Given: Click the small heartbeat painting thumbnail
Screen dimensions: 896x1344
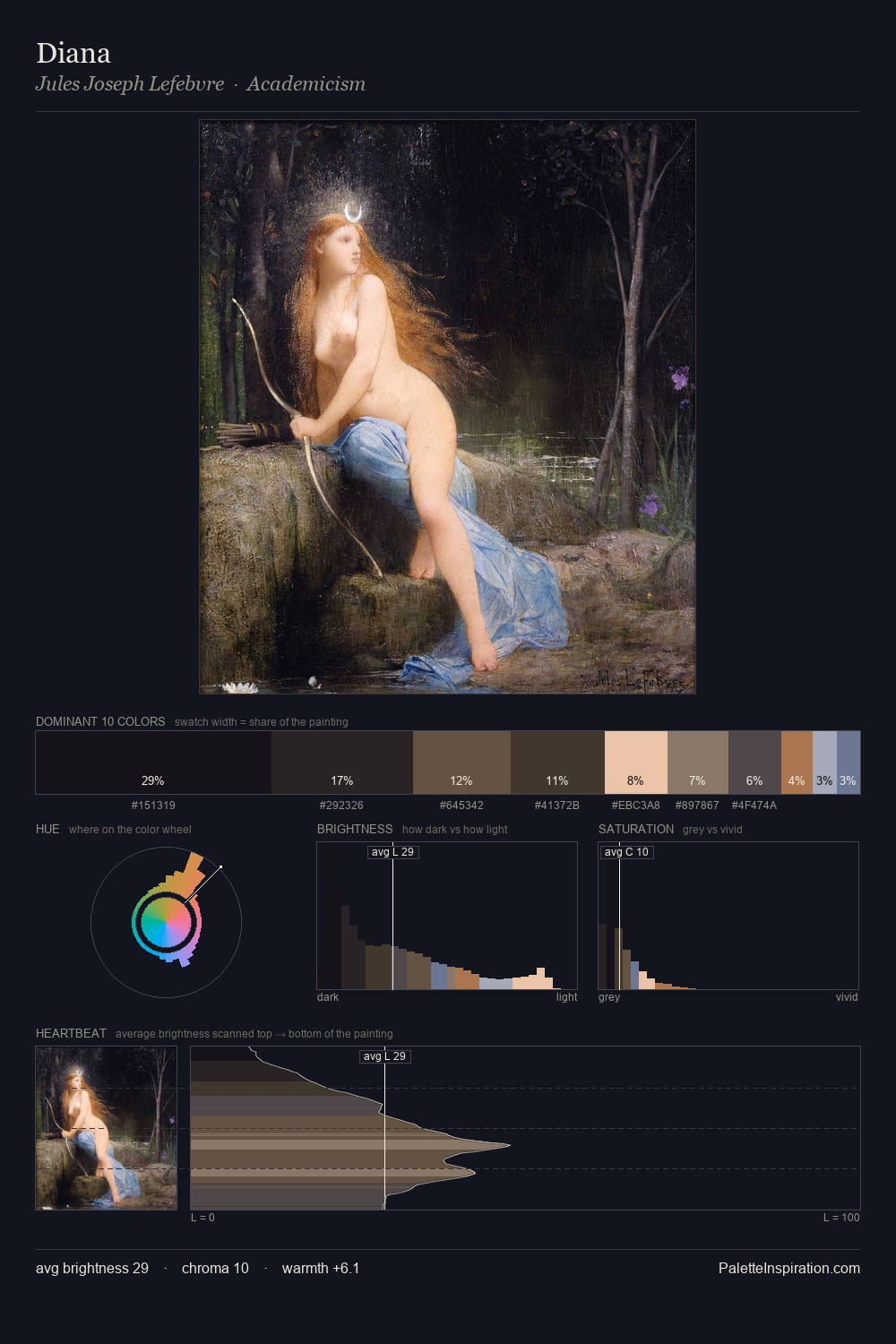Looking at the screenshot, I should [x=107, y=1128].
